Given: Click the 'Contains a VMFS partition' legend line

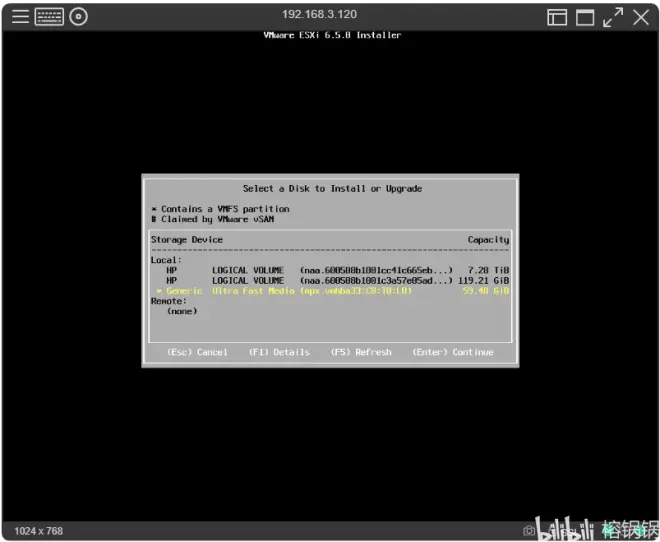Looking at the screenshot, I should pyautogui.click(x=221, y=209).
